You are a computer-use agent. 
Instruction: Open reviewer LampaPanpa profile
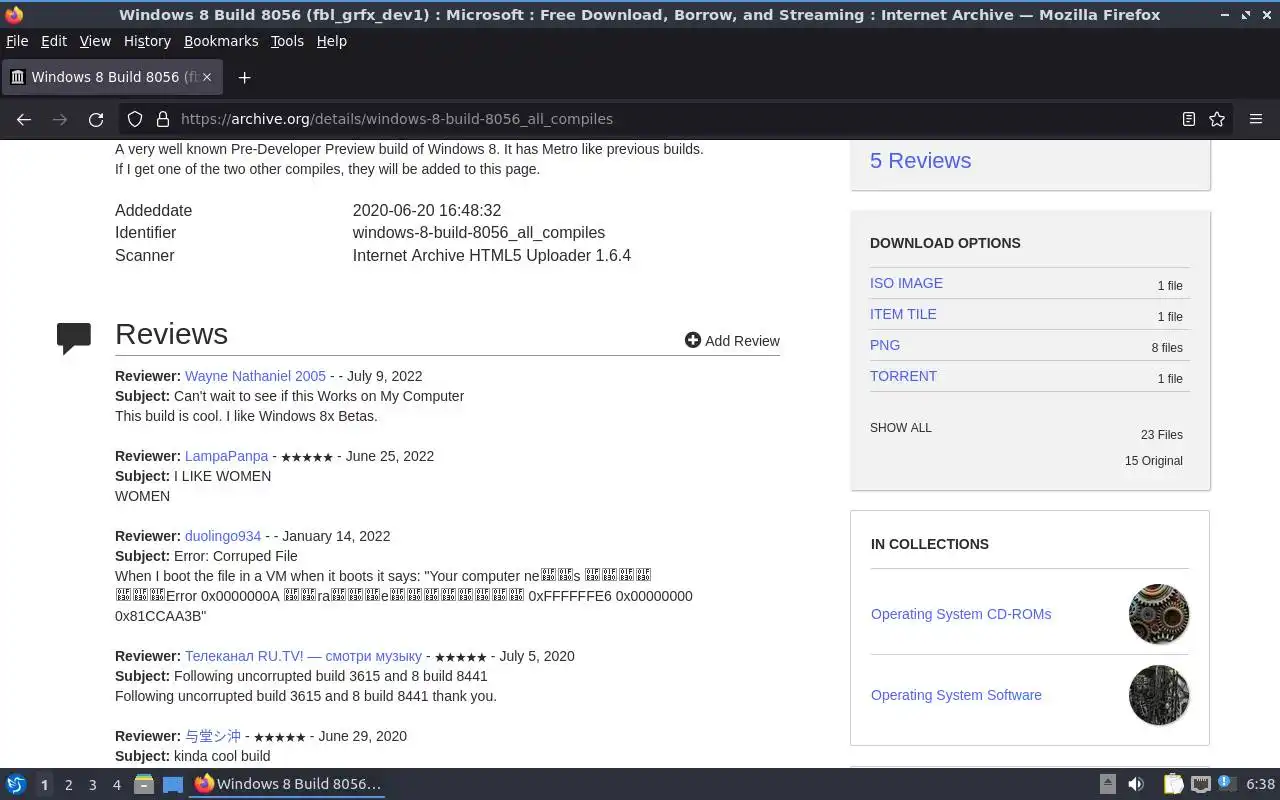pos(227,456)
